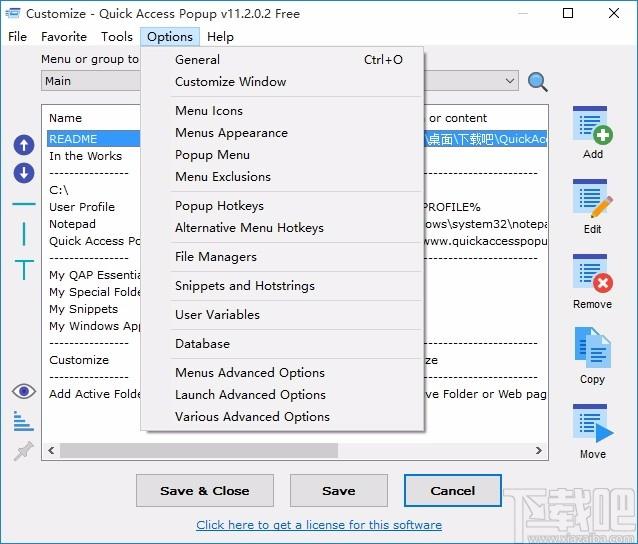Open Snippets and Hotstrings settings

(x=282, y=286)
